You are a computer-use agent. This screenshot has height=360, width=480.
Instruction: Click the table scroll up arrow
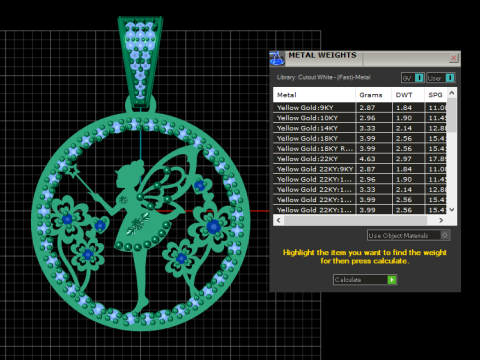(x=452, y=93)
